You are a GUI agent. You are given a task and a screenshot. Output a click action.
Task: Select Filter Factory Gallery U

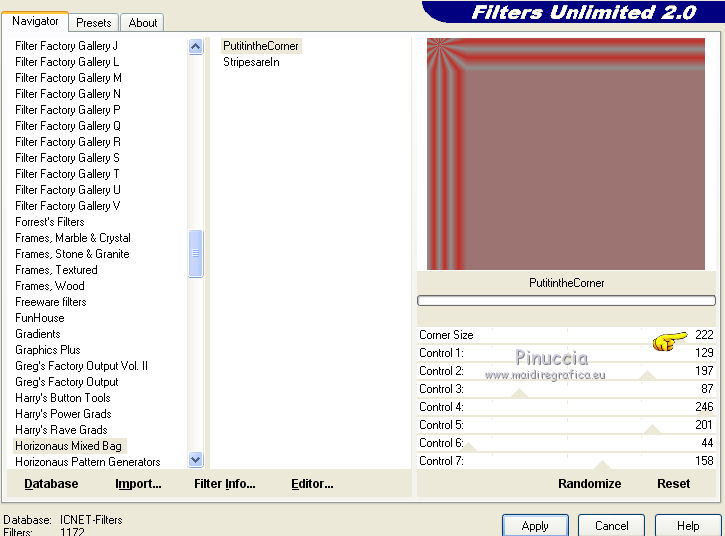tap(68, 190)
